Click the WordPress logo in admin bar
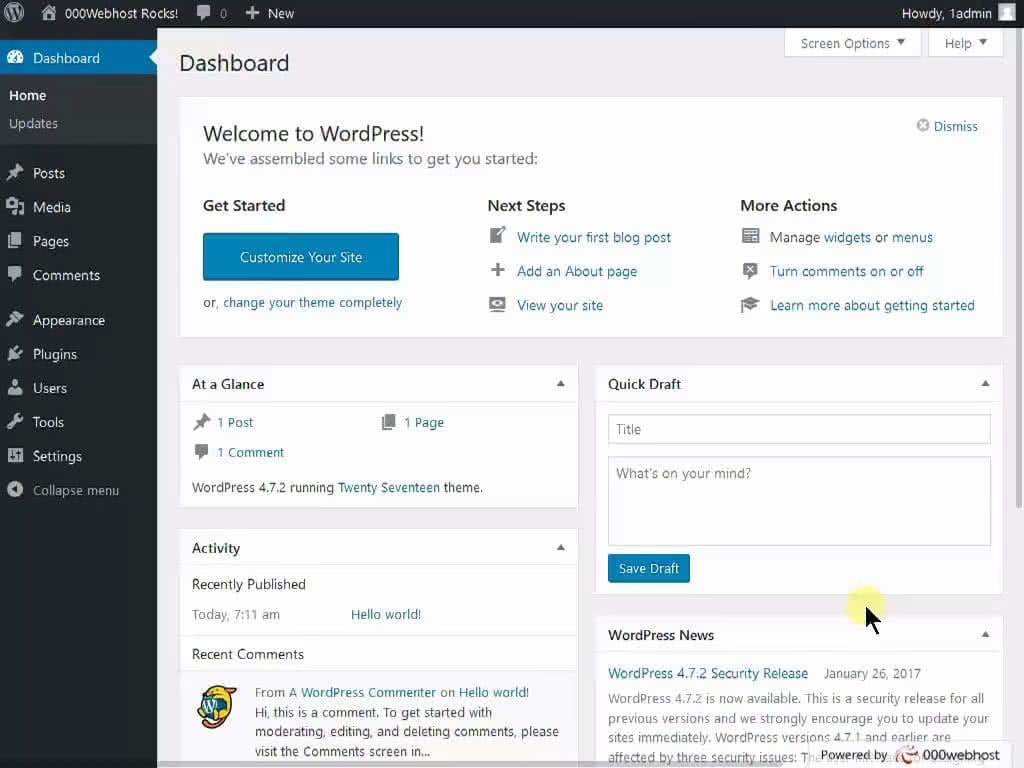 (x=14, y=12)
